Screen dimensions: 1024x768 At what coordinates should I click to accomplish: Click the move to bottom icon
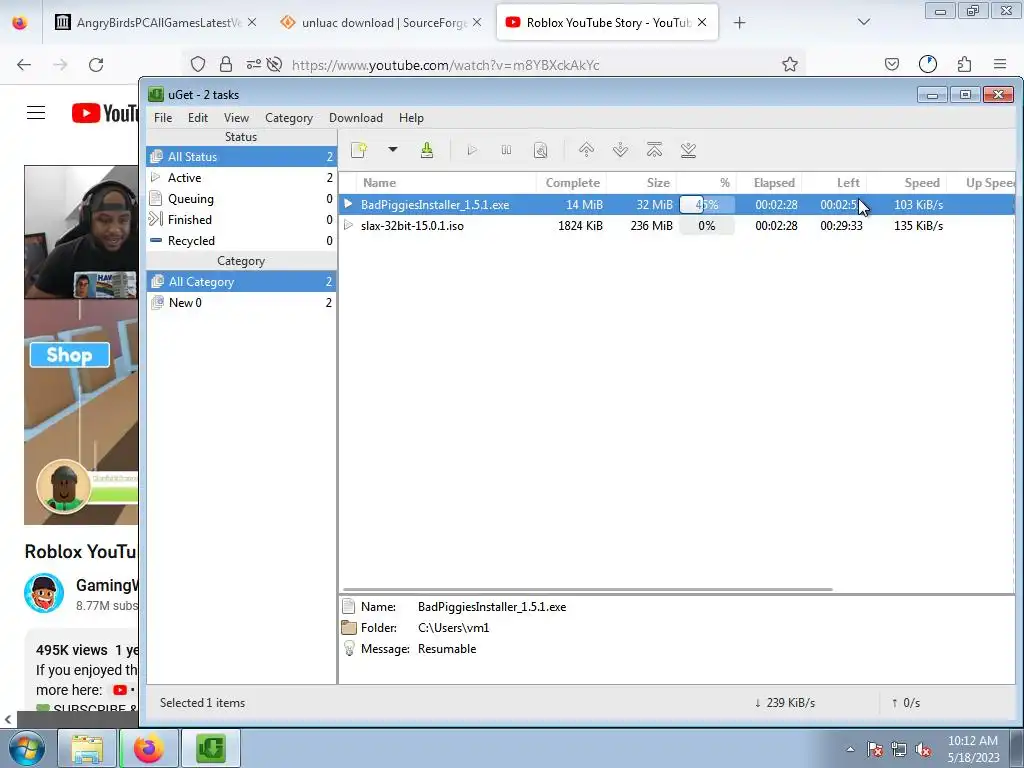tap(688, 150)
